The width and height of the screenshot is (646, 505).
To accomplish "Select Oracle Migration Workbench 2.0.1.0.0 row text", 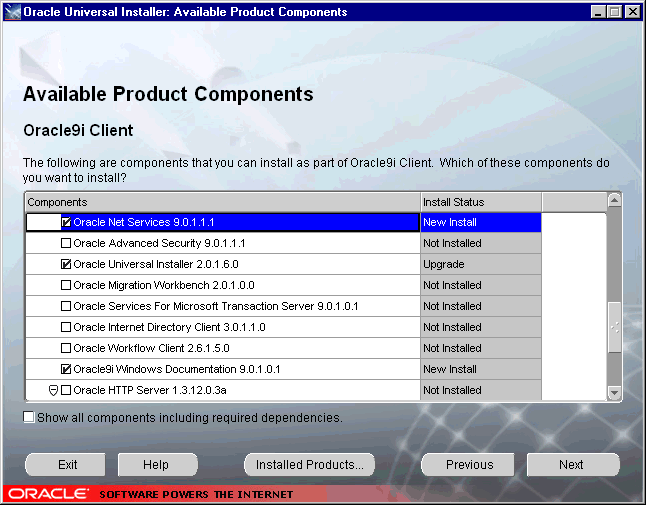I will point(164,285).
